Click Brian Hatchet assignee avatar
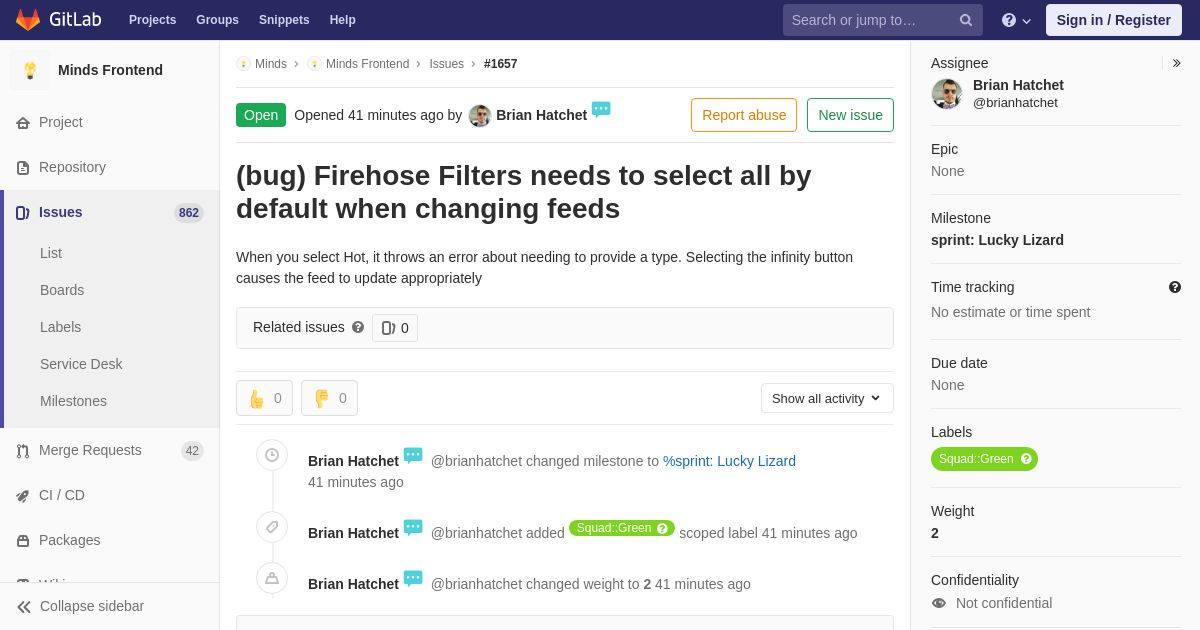1200x630 pixels. [x=947, y=94]
